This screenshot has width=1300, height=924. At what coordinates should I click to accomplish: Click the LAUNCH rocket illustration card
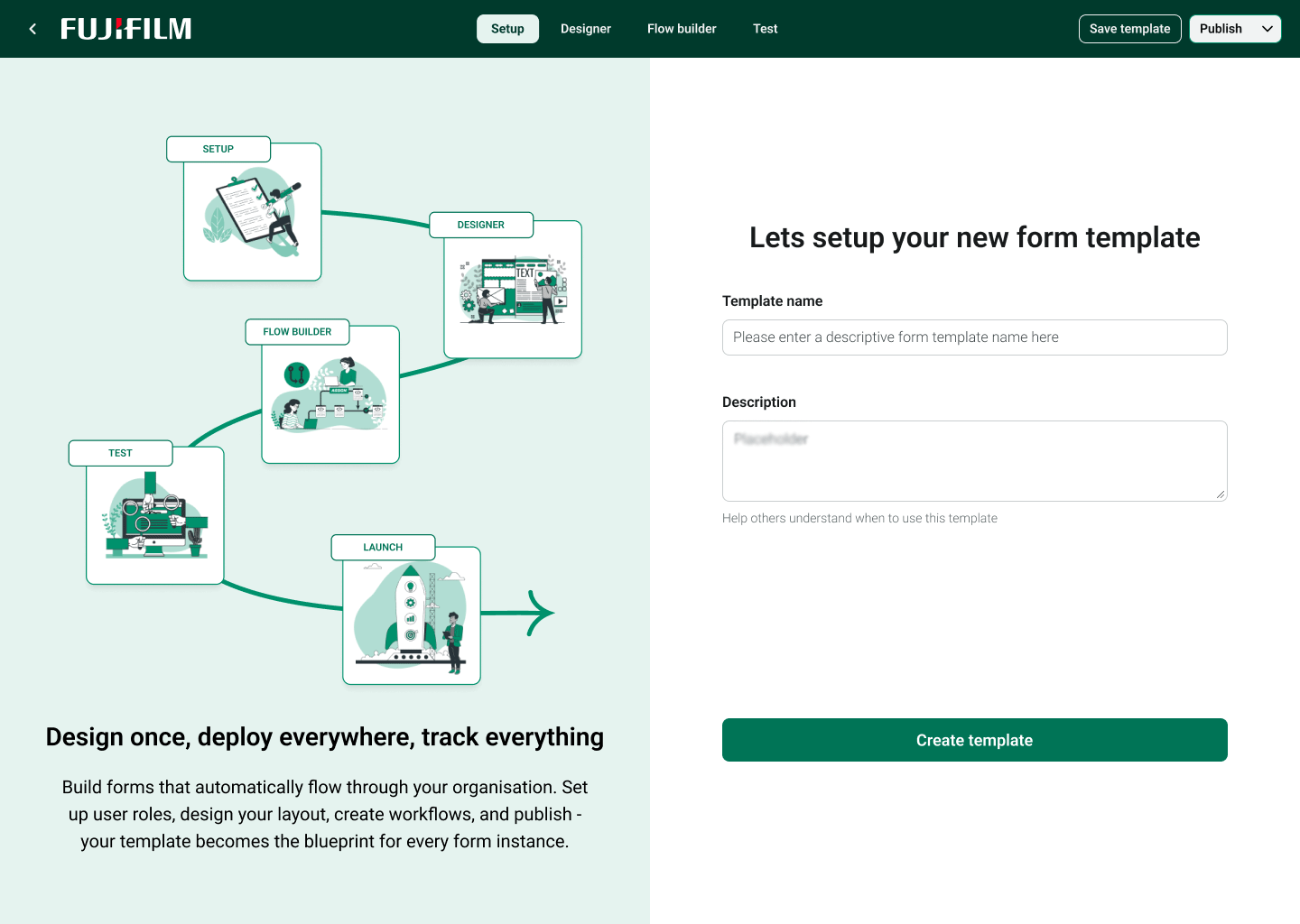411,614
